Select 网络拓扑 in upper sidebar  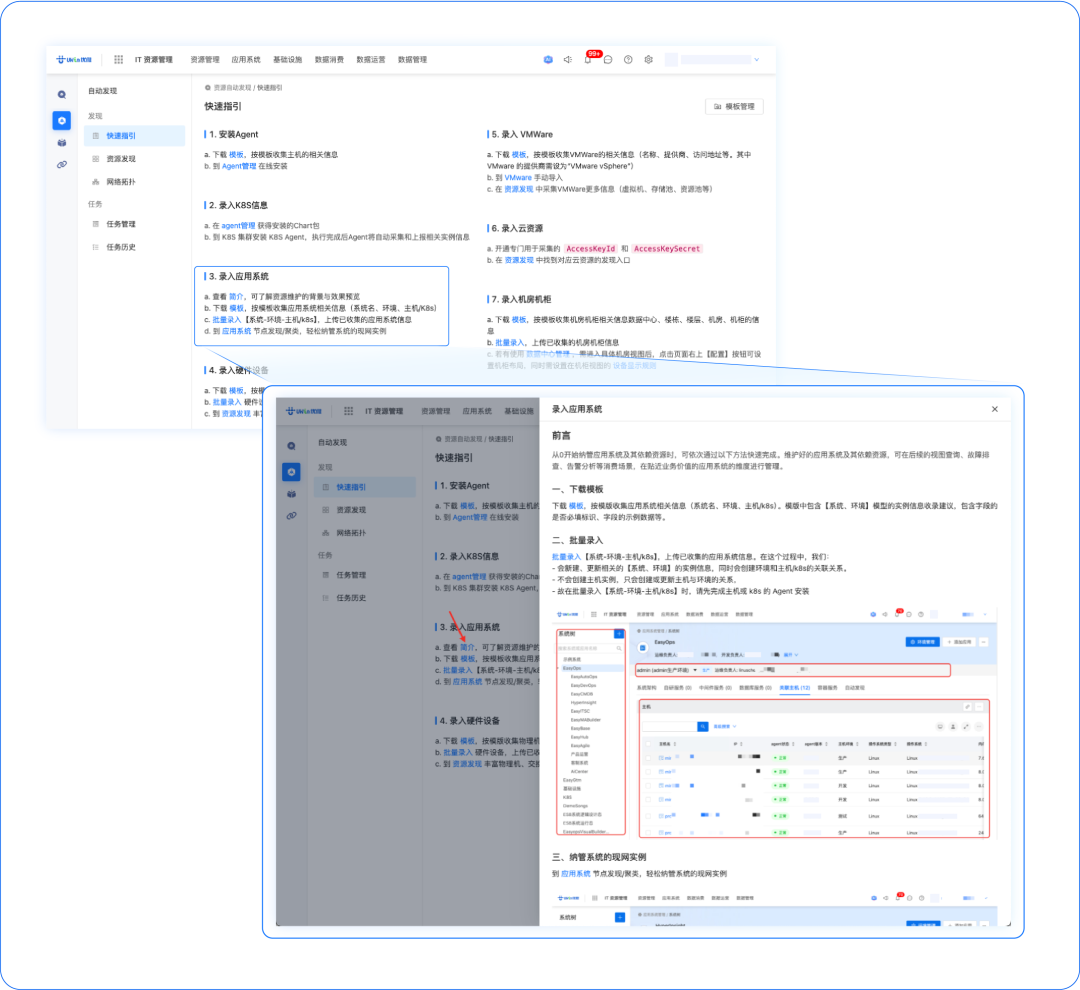coord(134,182)
